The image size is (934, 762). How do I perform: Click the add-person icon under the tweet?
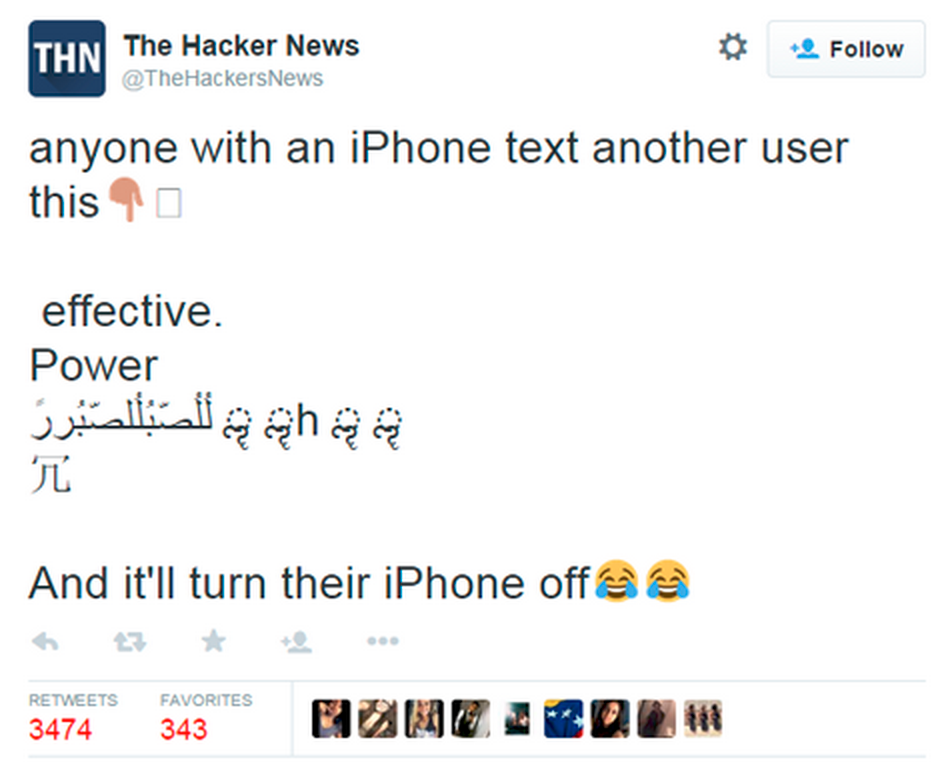(296, 642)
